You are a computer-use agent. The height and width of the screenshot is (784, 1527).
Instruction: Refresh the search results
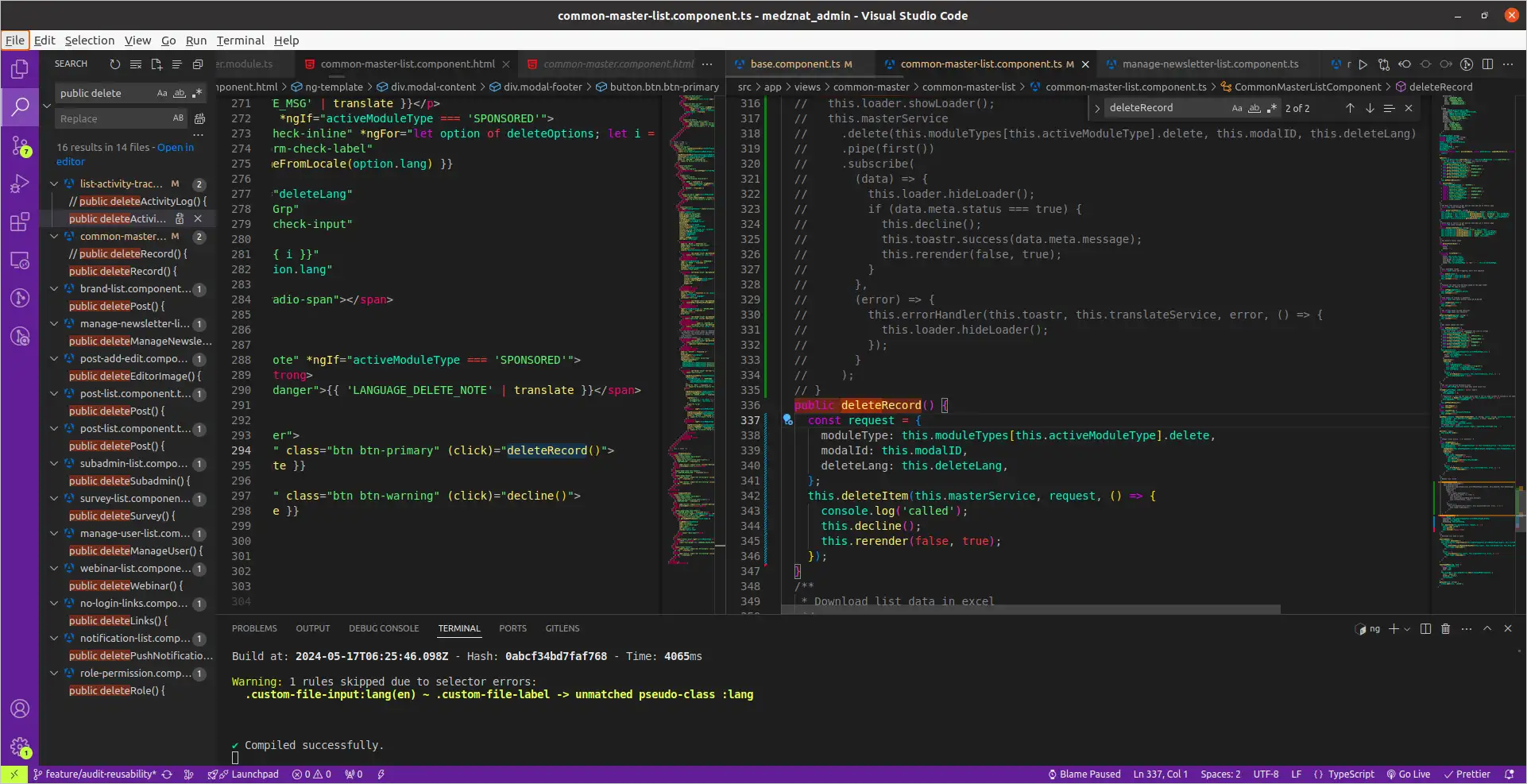point(115,64)
